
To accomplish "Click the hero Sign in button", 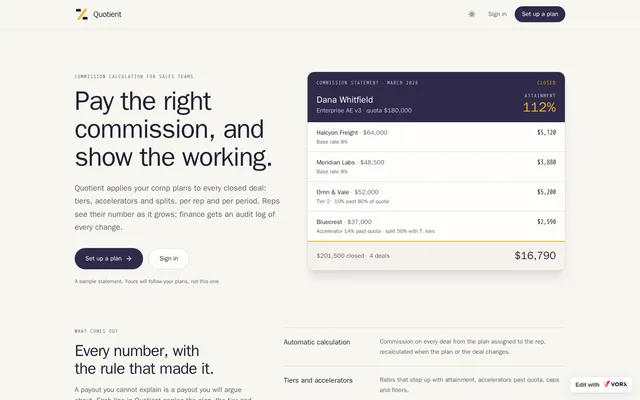I will pyautogui.click(x=169, y=258).
